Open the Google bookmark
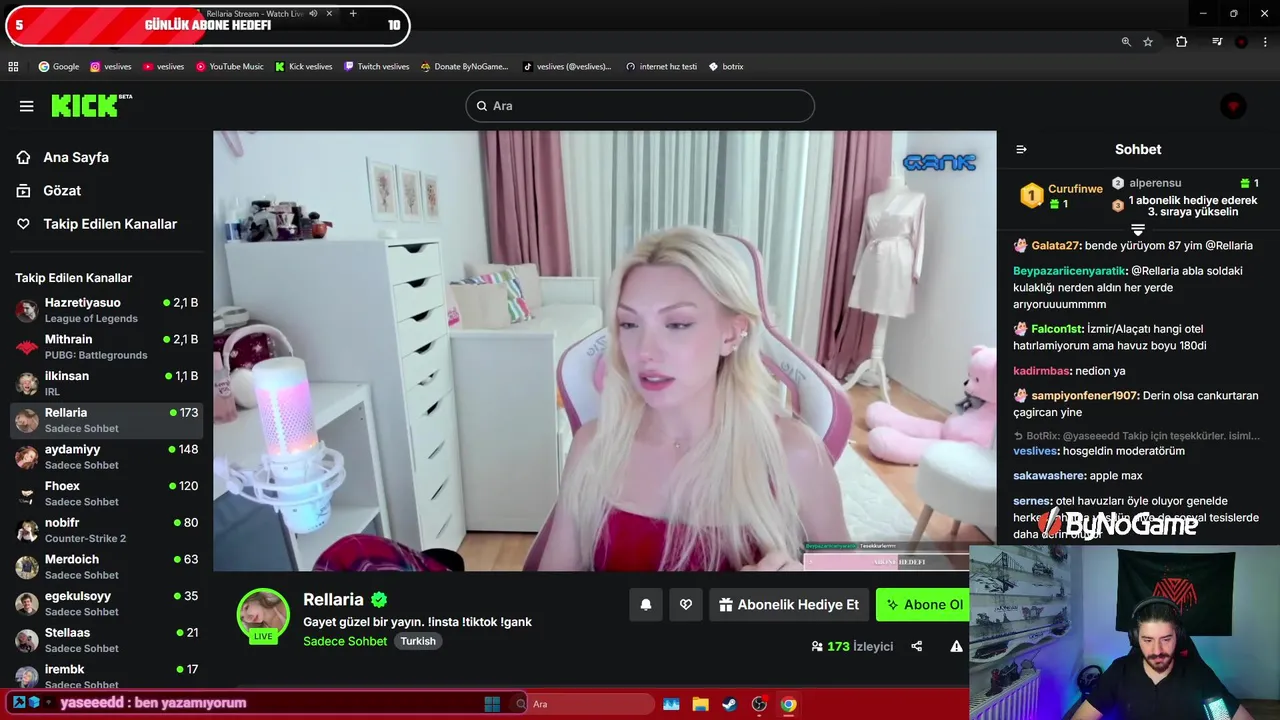 click(58, 67)
